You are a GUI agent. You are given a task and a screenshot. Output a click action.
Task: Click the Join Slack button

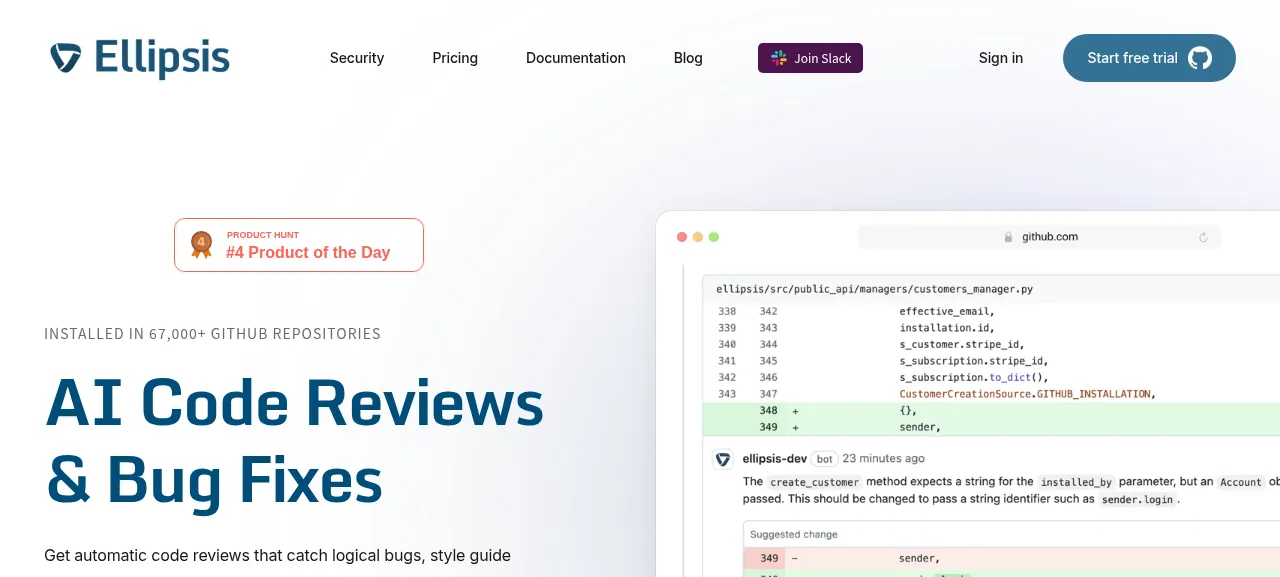click(x=810, y=58)
